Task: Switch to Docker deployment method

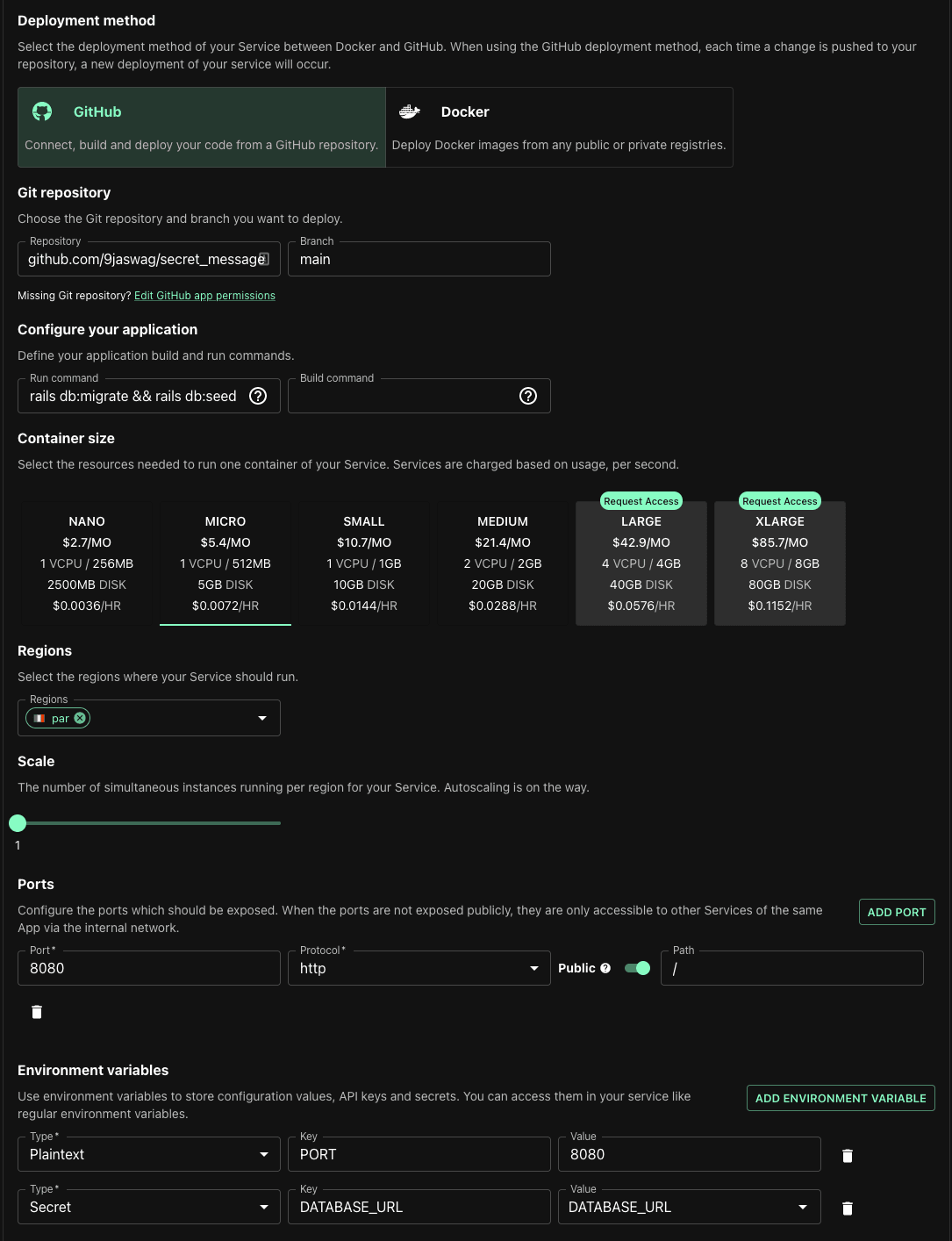Action: click(559, 127)
